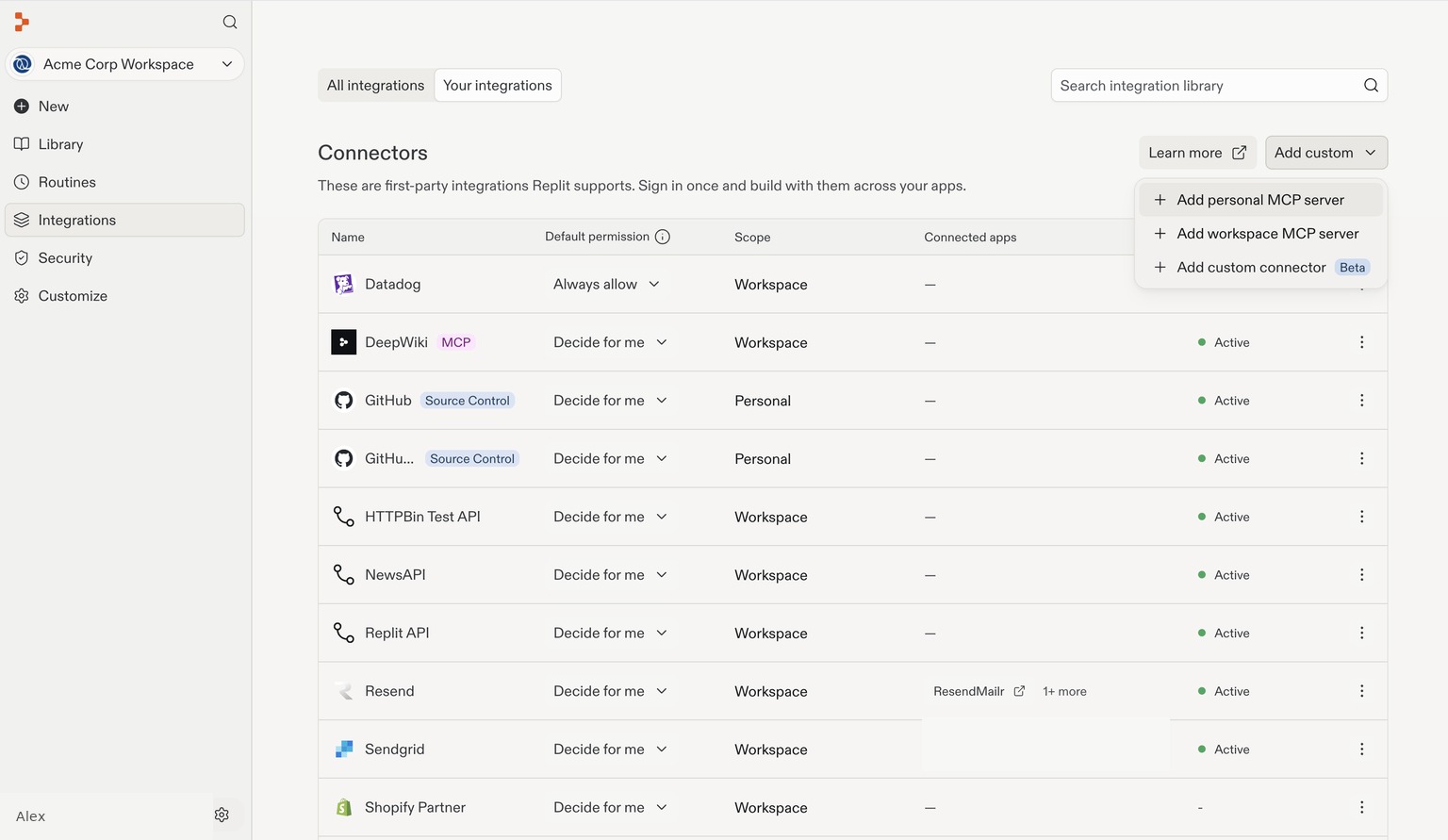Click the Datadog logo icon
This screenshot has width=1448, height=840.
(343, 284)
